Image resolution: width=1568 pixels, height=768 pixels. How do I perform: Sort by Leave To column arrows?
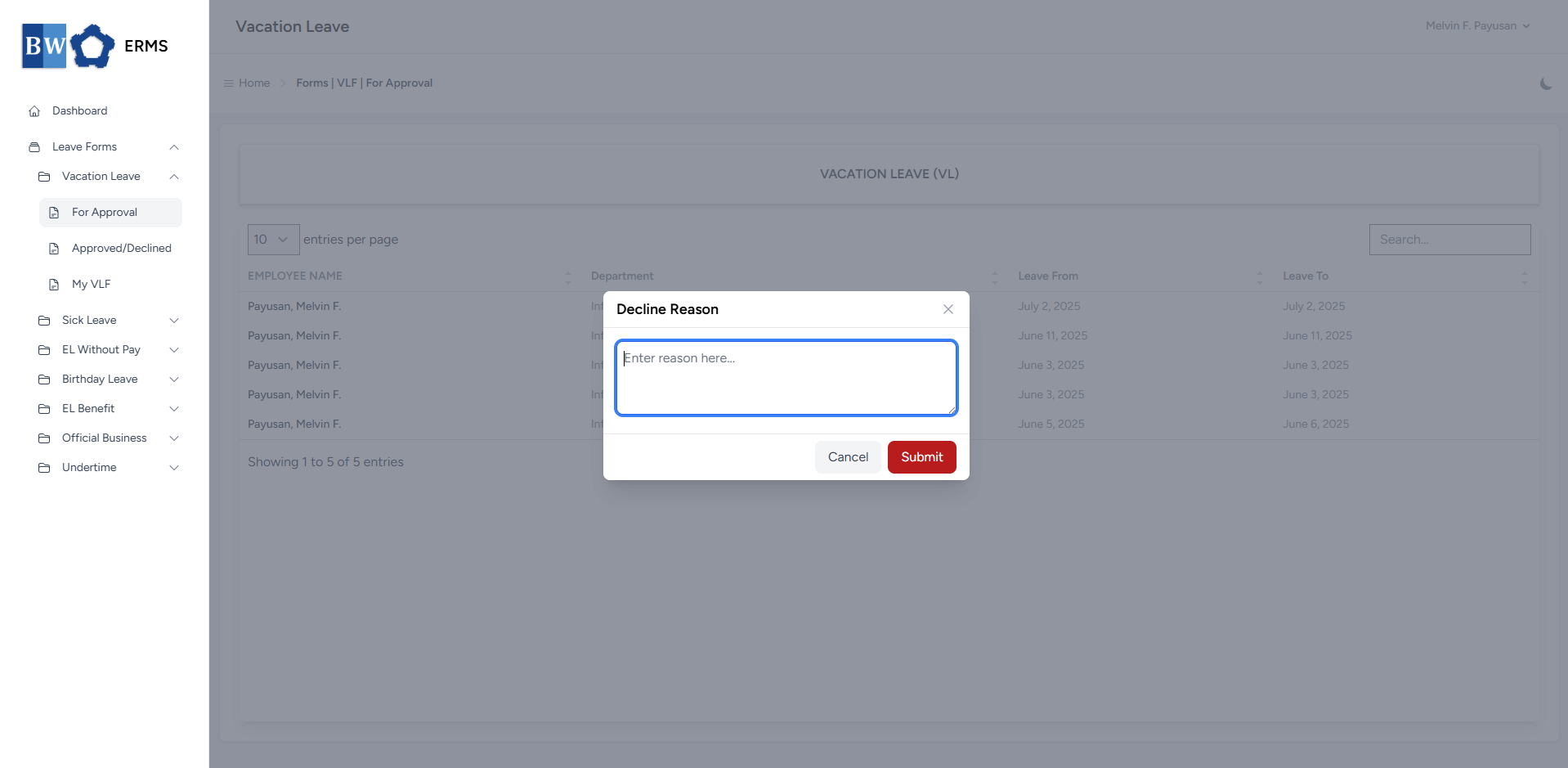click(1524, 277)
